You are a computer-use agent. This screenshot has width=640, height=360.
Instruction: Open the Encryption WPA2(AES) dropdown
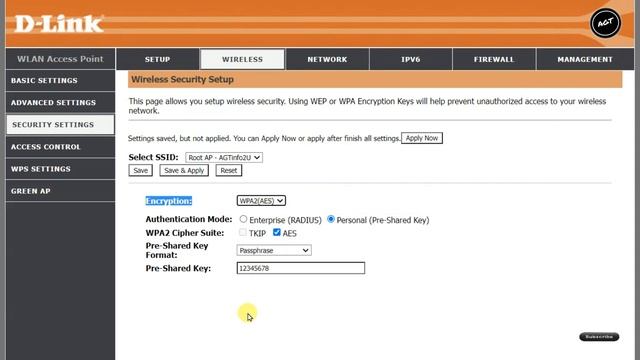(261, 201)
